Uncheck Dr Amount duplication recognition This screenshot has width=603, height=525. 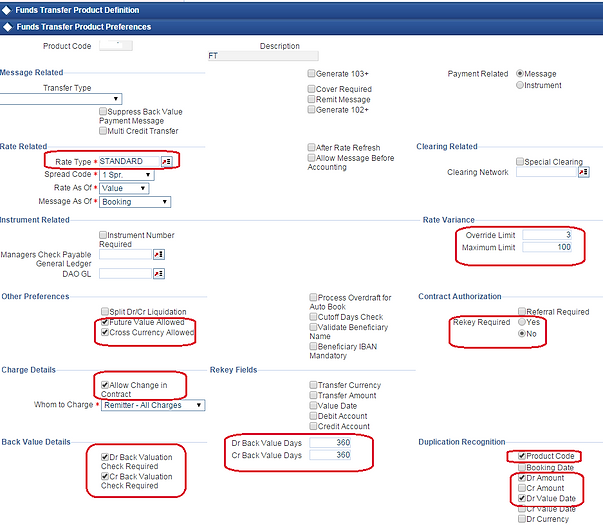[522, 478]
